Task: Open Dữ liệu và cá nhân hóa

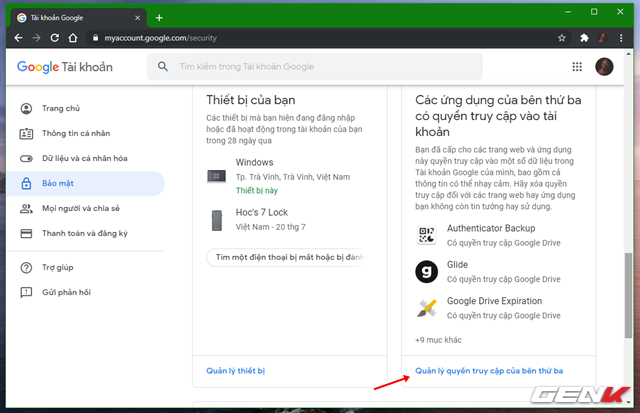Action: pyautogui.click(x=86, y=158)
